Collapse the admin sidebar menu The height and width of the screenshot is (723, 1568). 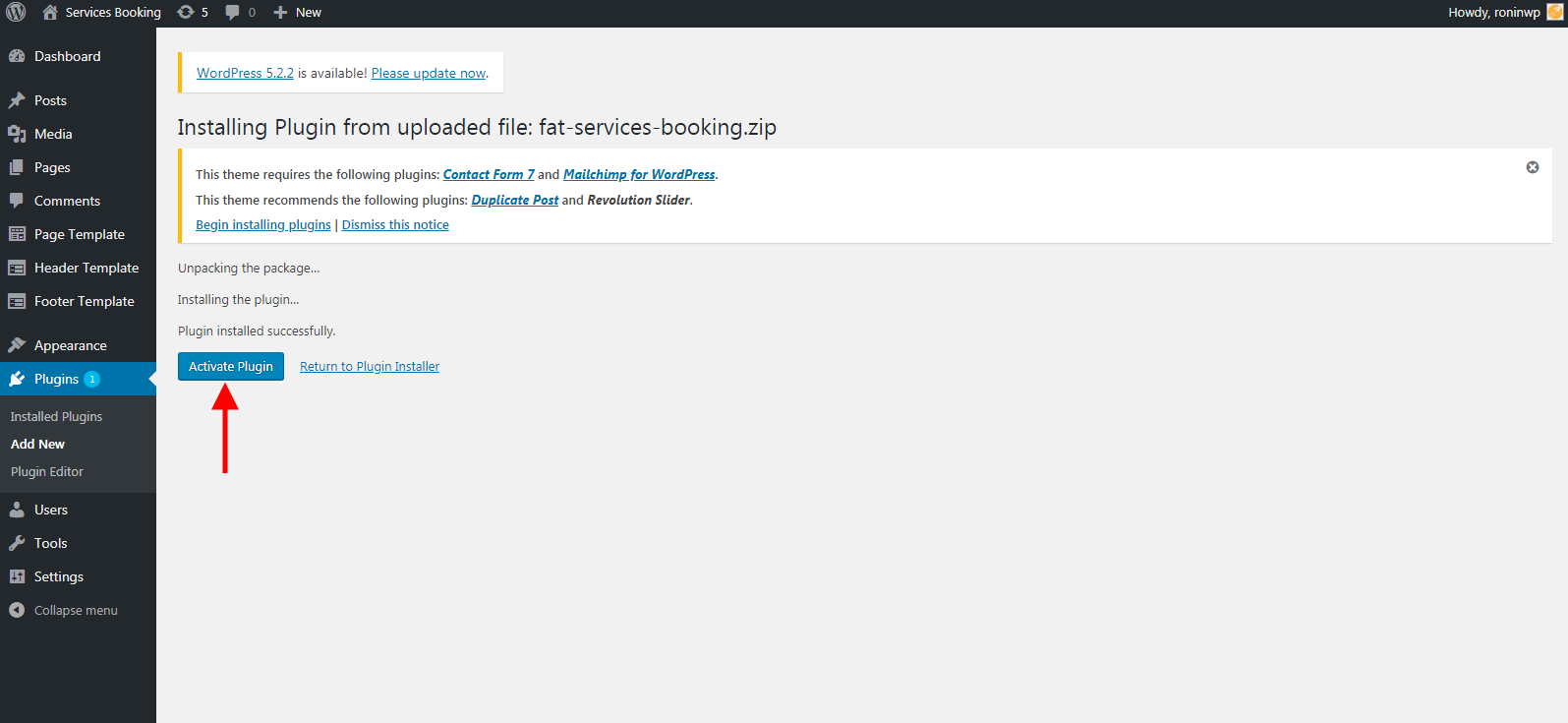coord(63,610)
